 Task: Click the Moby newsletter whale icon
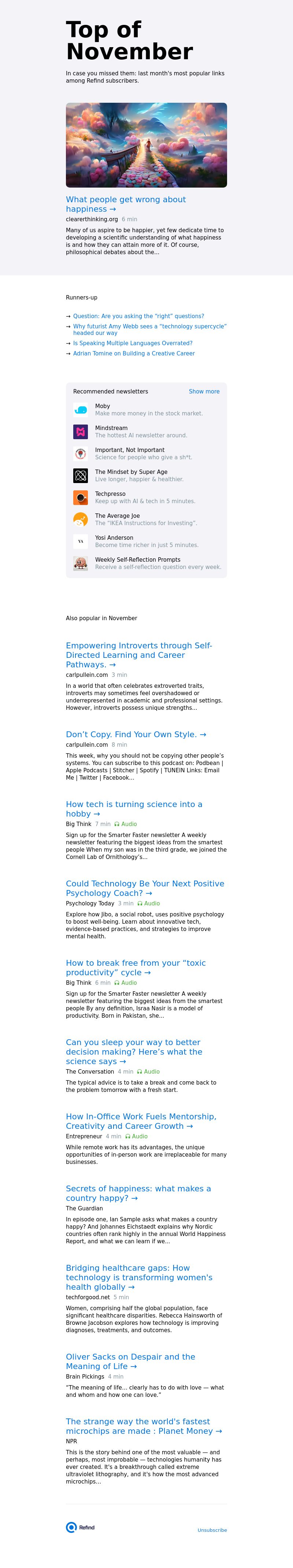81,410
